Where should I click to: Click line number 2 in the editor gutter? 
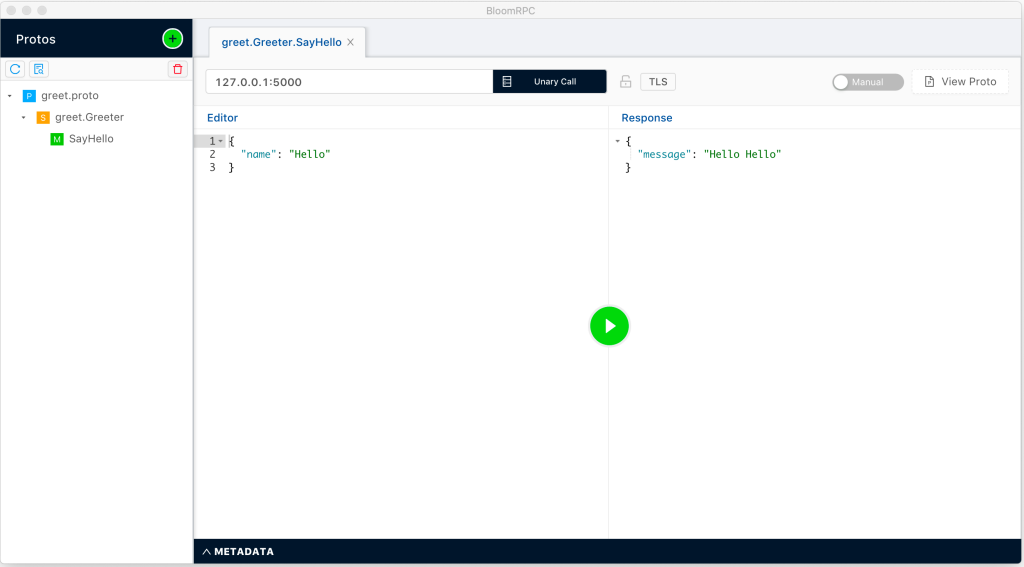(x=212, y=154)
